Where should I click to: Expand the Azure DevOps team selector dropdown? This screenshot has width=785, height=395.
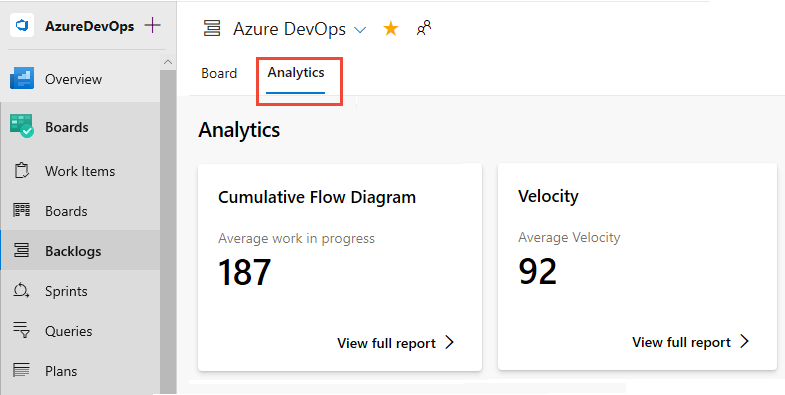(360, 30)
